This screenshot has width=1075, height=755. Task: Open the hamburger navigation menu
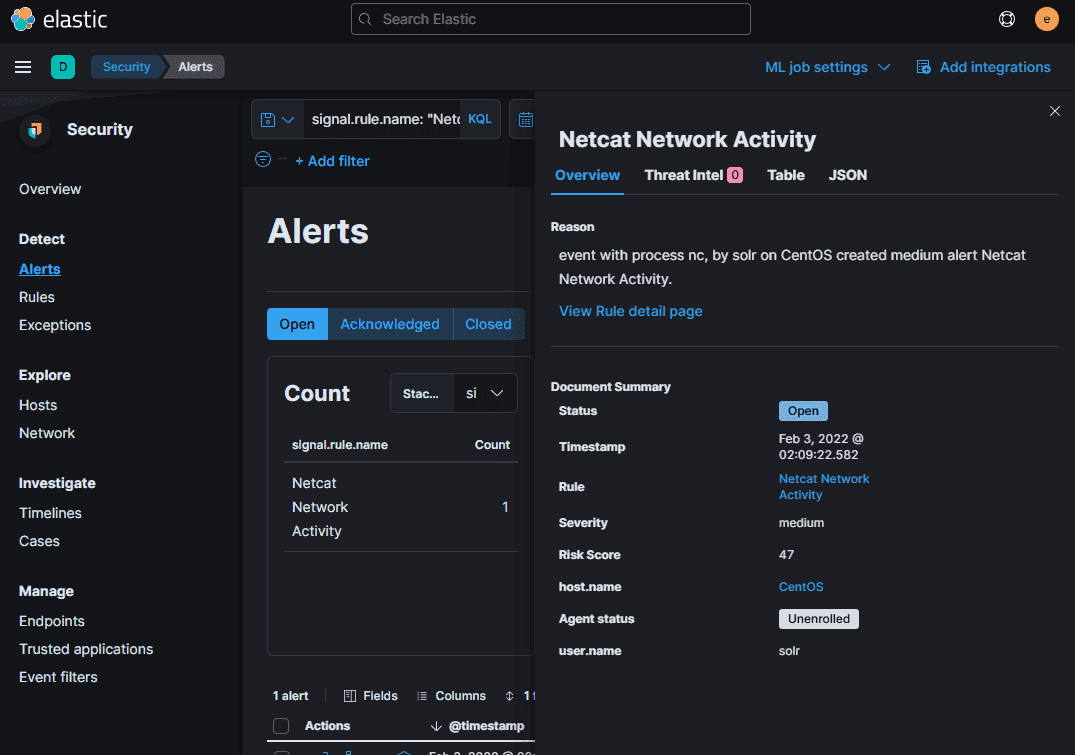pyautogui.click(x=23, y=67)
